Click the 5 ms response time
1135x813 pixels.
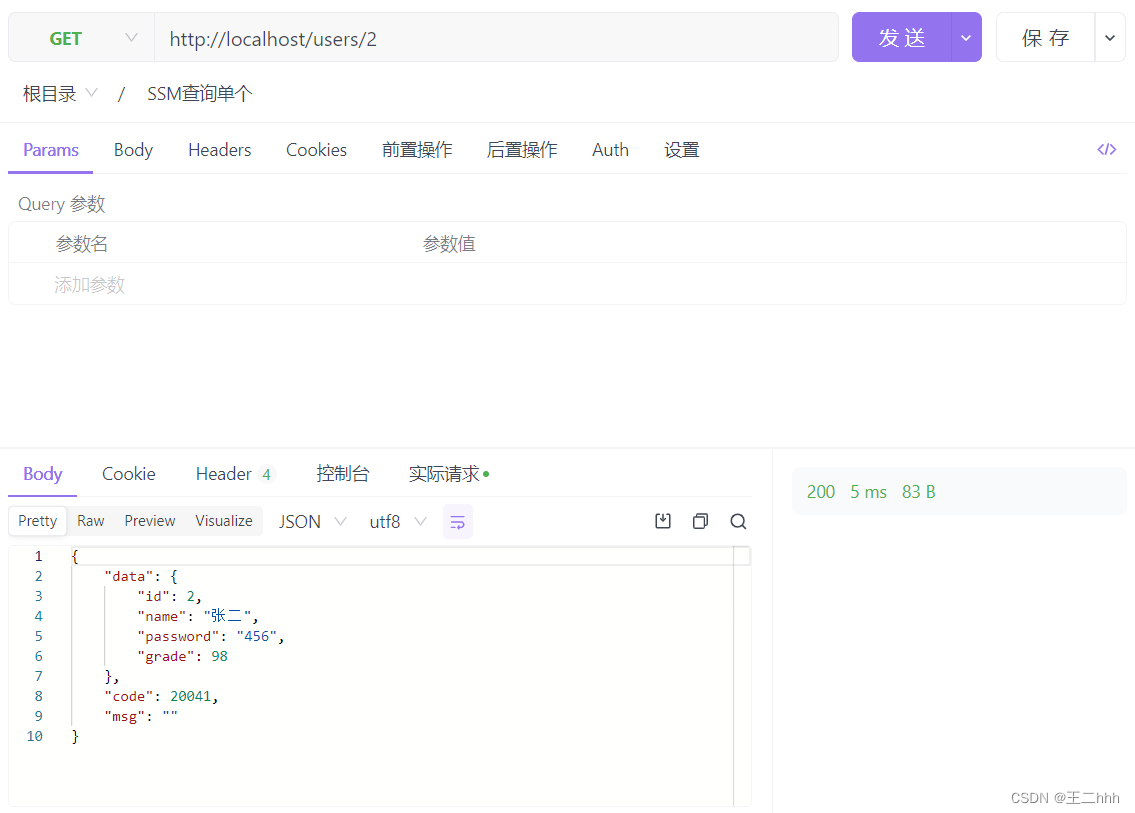868,492
